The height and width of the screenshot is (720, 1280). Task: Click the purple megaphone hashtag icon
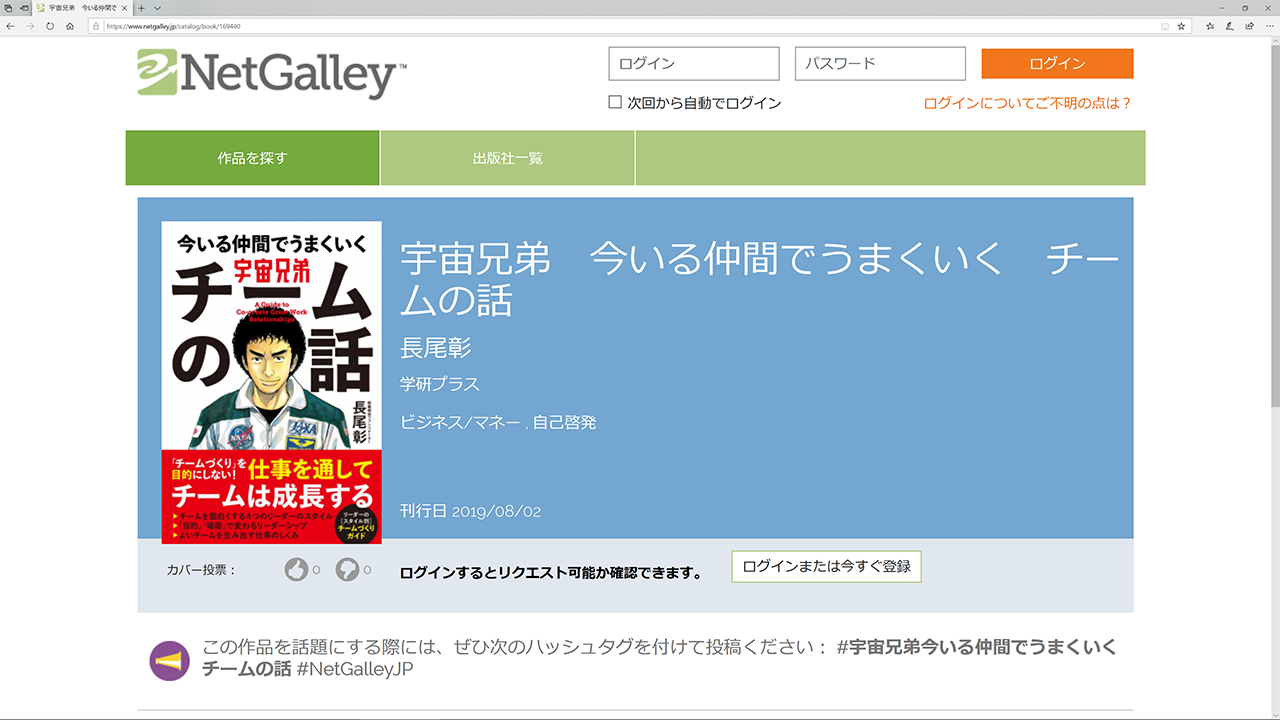tap(169, 661)
